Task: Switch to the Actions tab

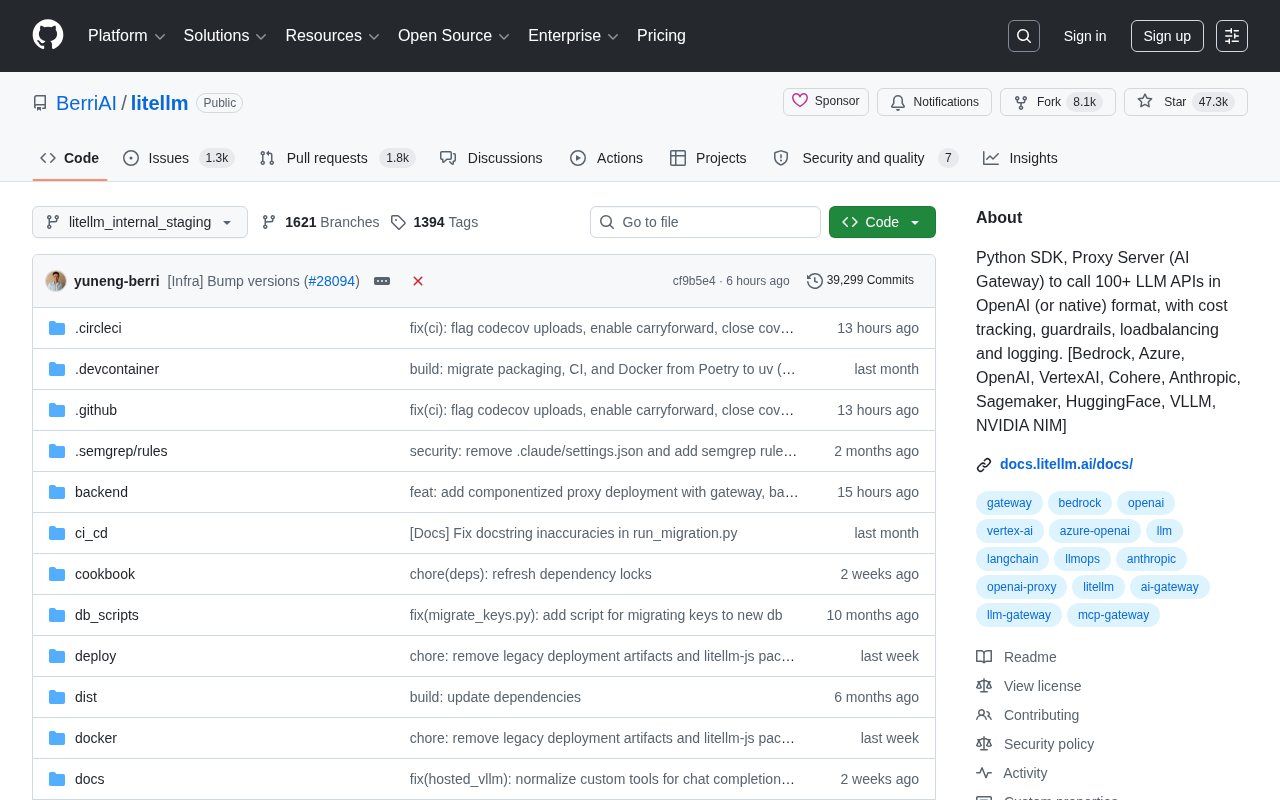Action: point(606,158)
